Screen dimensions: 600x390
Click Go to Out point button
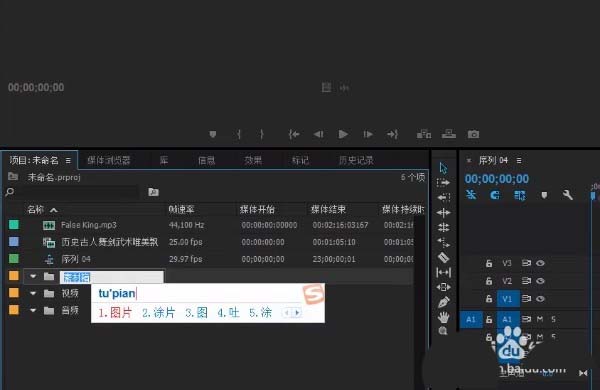[393, 134]
